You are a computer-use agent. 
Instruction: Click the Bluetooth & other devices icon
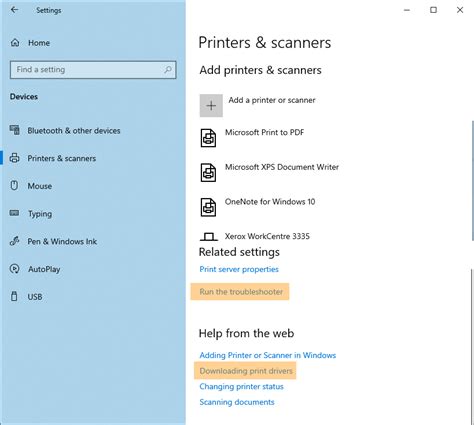[x=15, y=130]
